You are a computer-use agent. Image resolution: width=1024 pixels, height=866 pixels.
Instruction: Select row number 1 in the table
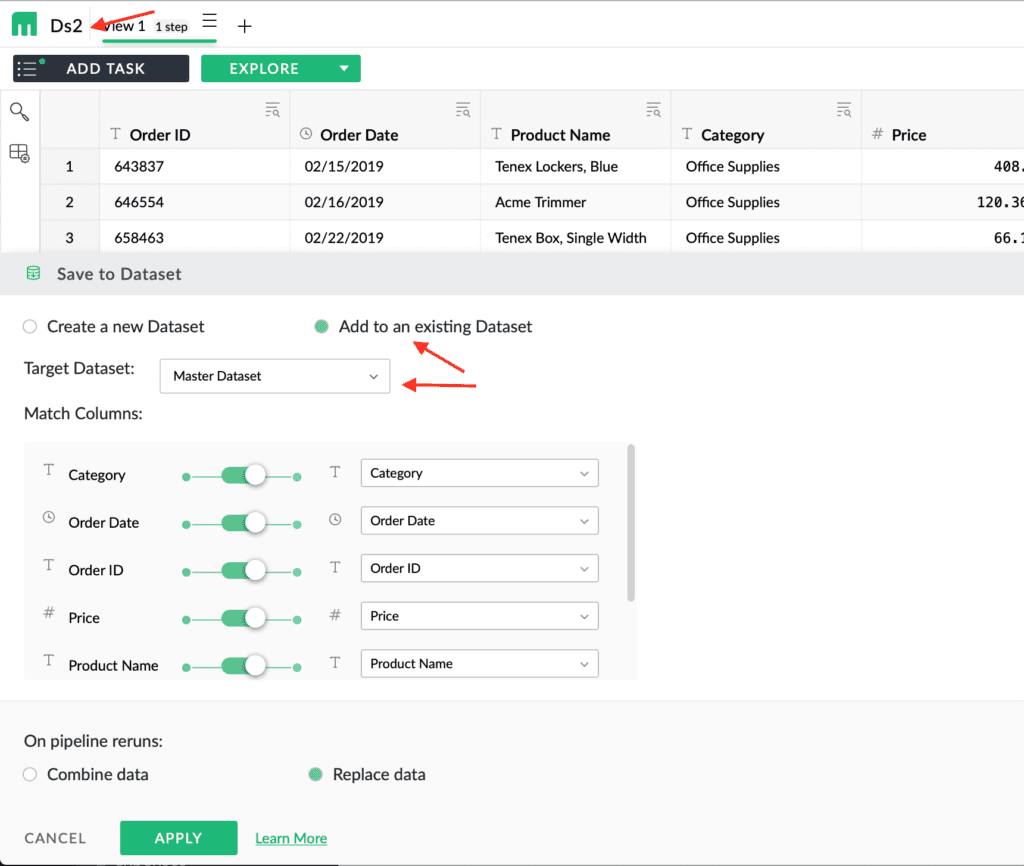coord(69,167)
